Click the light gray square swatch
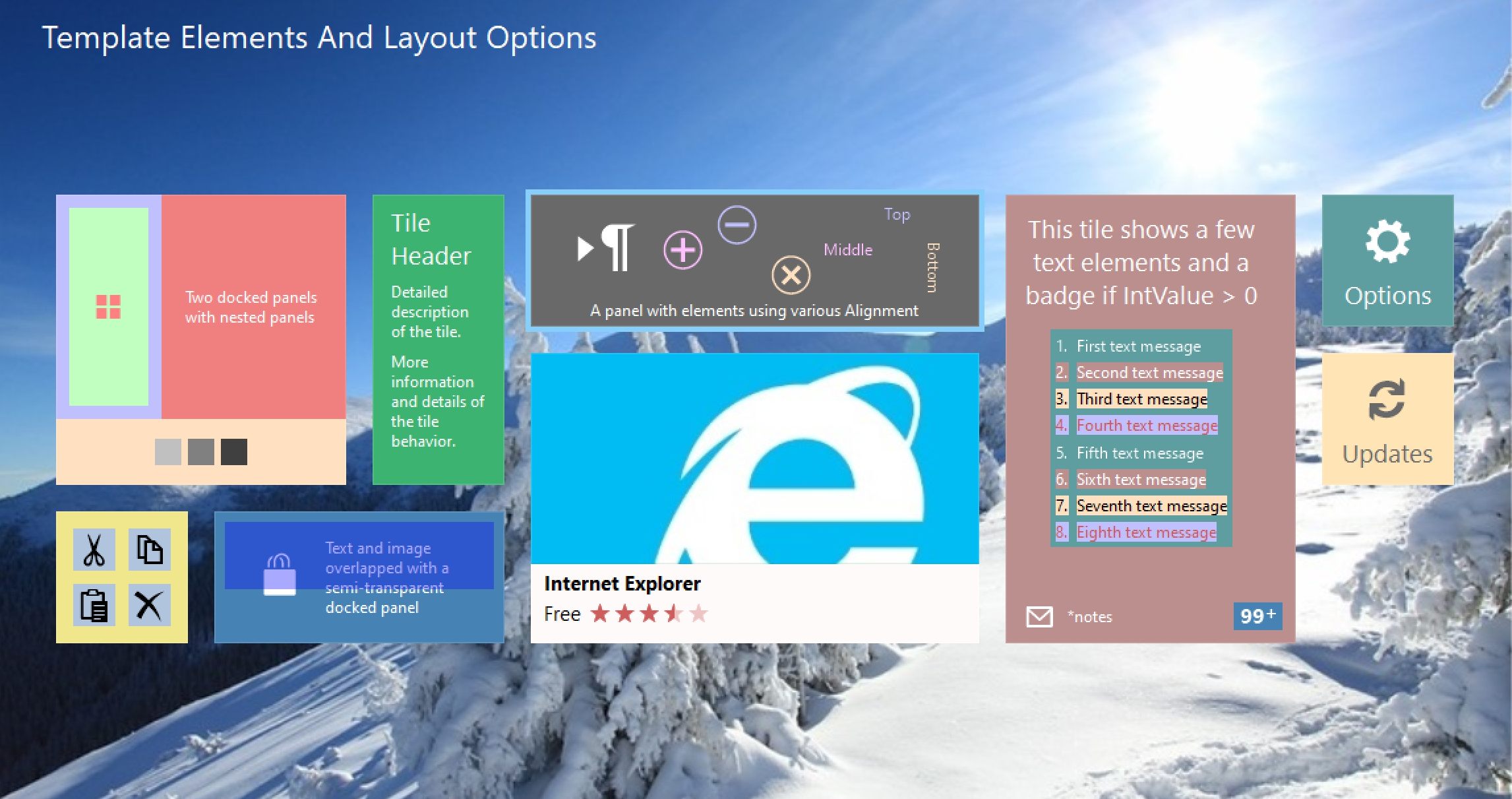Viewport: 1512px width, 799px height. 168,452
